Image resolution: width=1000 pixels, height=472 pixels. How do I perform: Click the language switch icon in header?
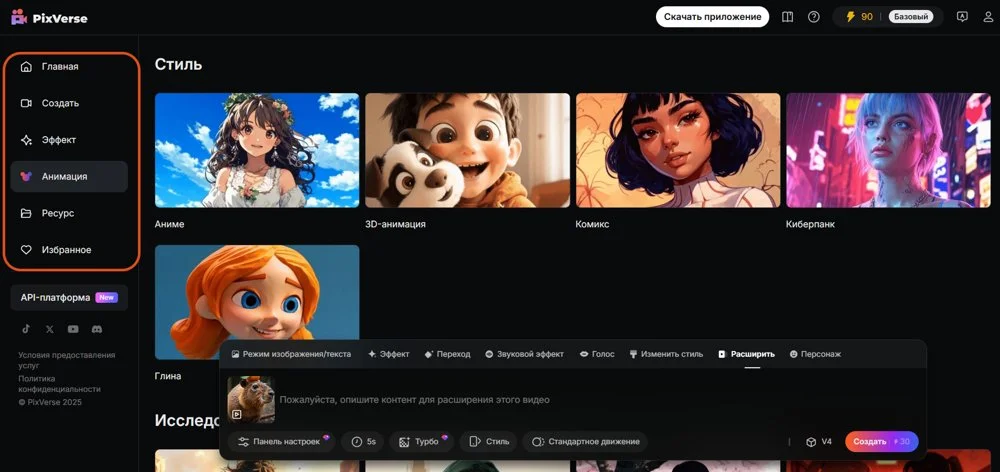click(x=962, y=17)
